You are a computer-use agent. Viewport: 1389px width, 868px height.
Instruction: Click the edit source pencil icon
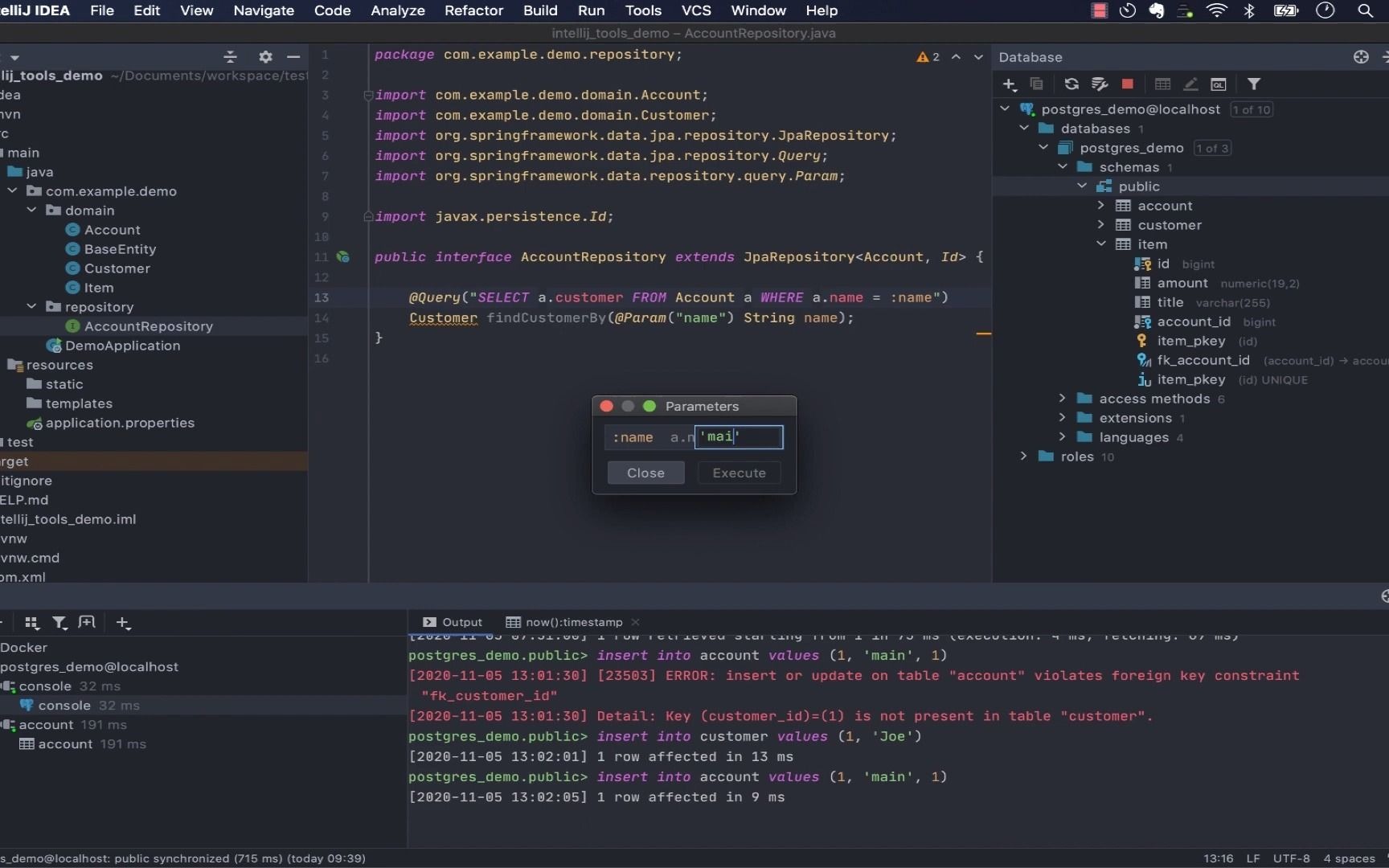coord(1191,84)
